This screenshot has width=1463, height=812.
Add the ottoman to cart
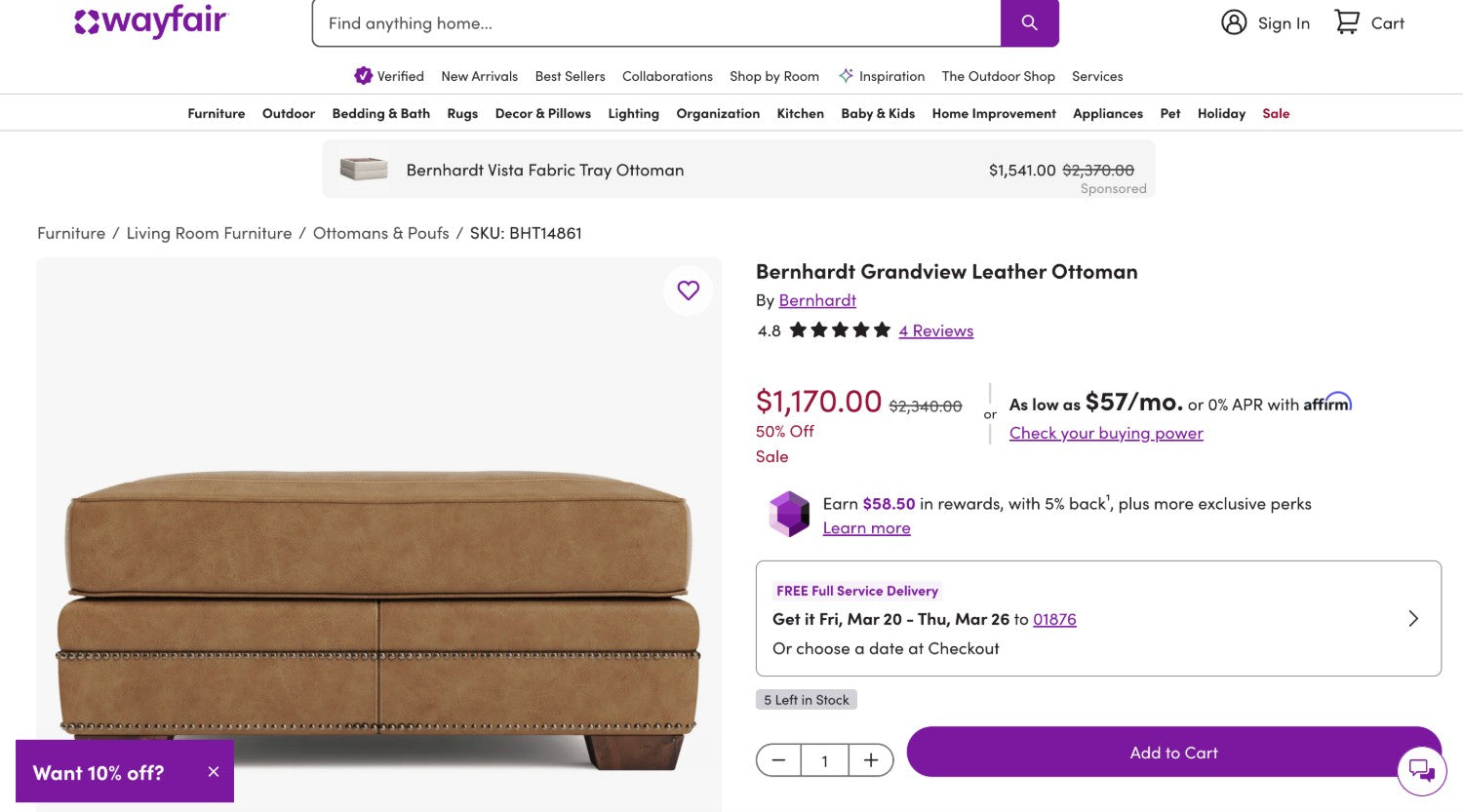pos(1173,753)
